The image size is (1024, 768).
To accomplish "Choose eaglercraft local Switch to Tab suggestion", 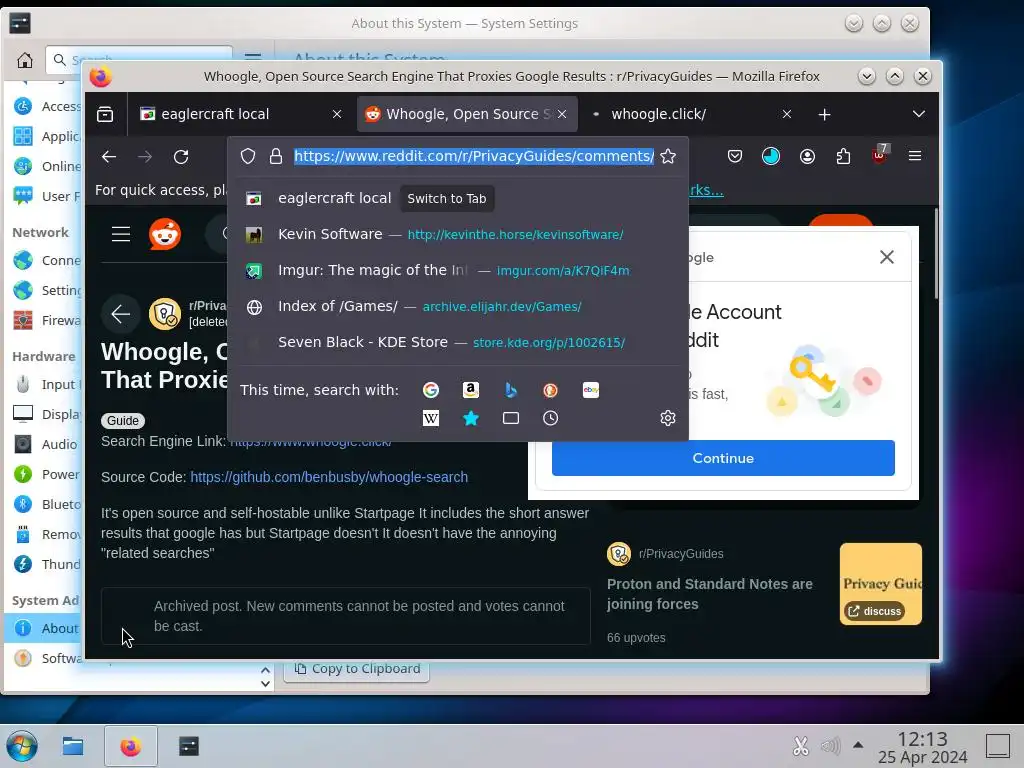I will pos(457,199).
